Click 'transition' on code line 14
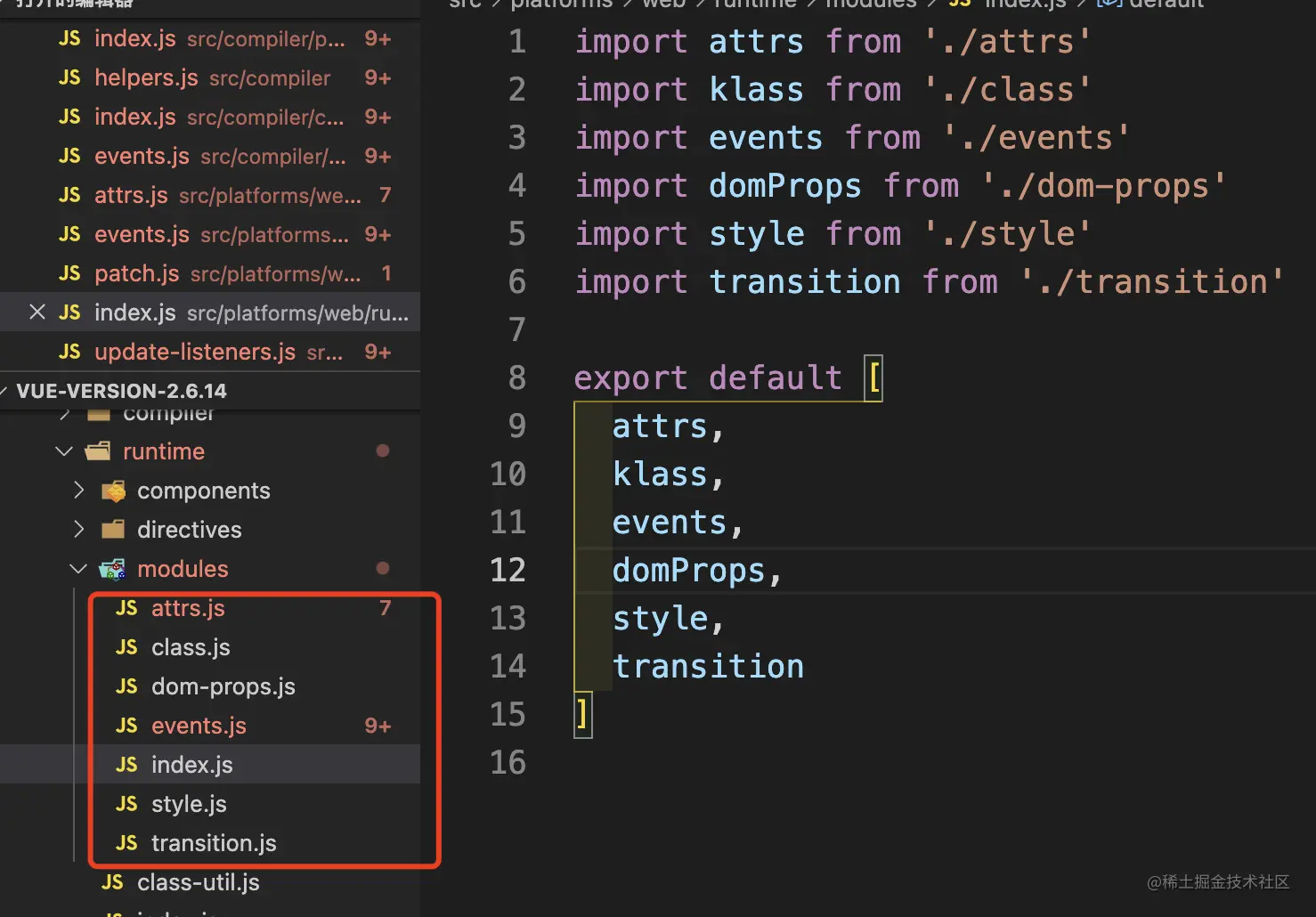The height and width of the screenshot is (917, 1316). coord(709,667)
